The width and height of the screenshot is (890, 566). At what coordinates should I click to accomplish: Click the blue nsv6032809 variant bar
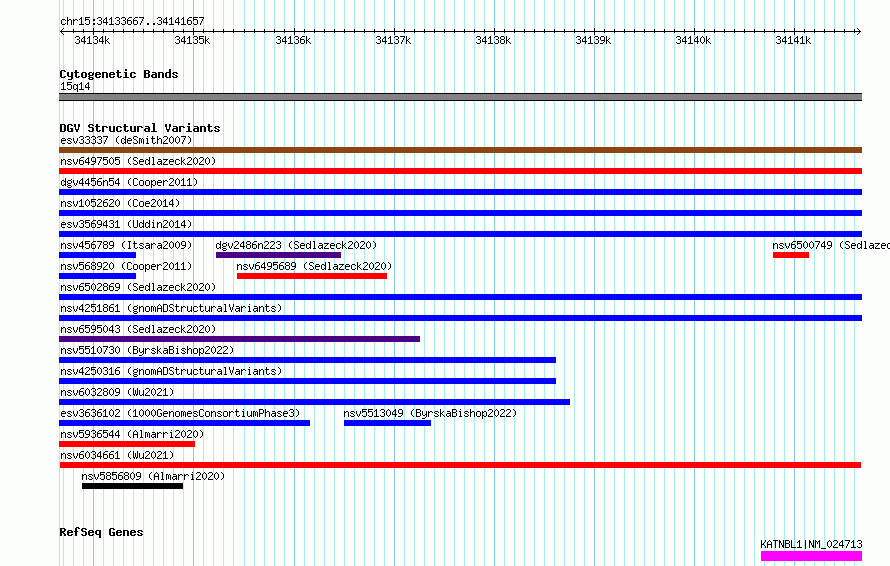click(314, 402)
